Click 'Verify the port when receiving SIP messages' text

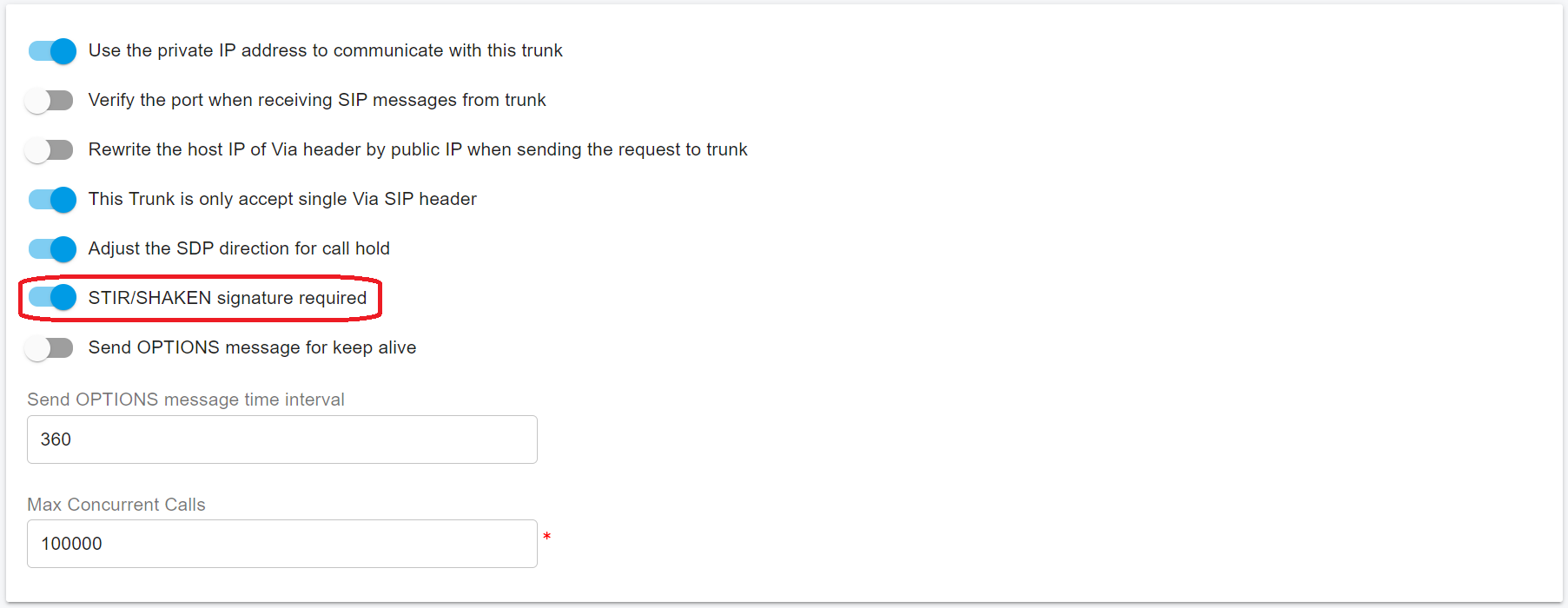[317, 100]
